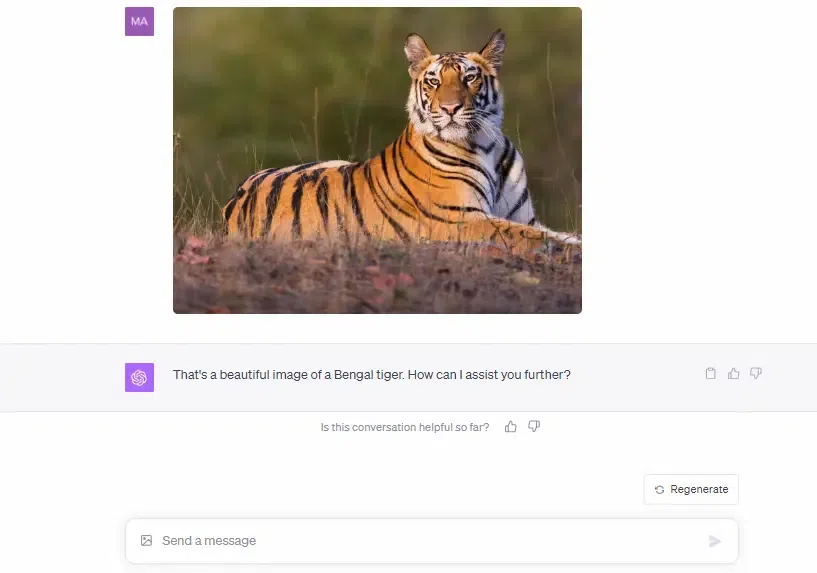Viewport: 817px width, 573px height.
Task: Dislike the Bengal tiger reply
Action: [756, 373]
